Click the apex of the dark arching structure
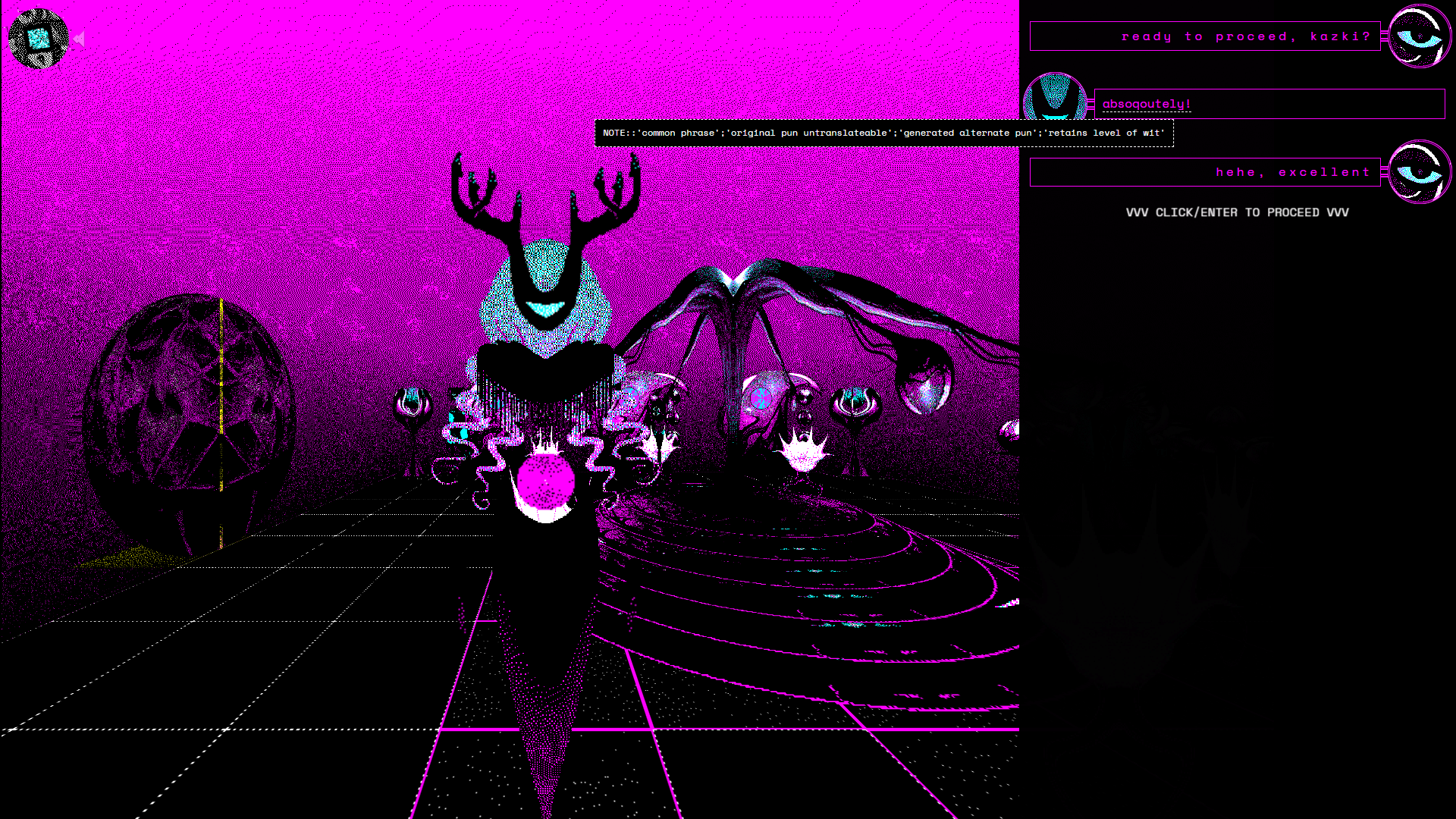Screen dimensions: 1456x819 734,281
